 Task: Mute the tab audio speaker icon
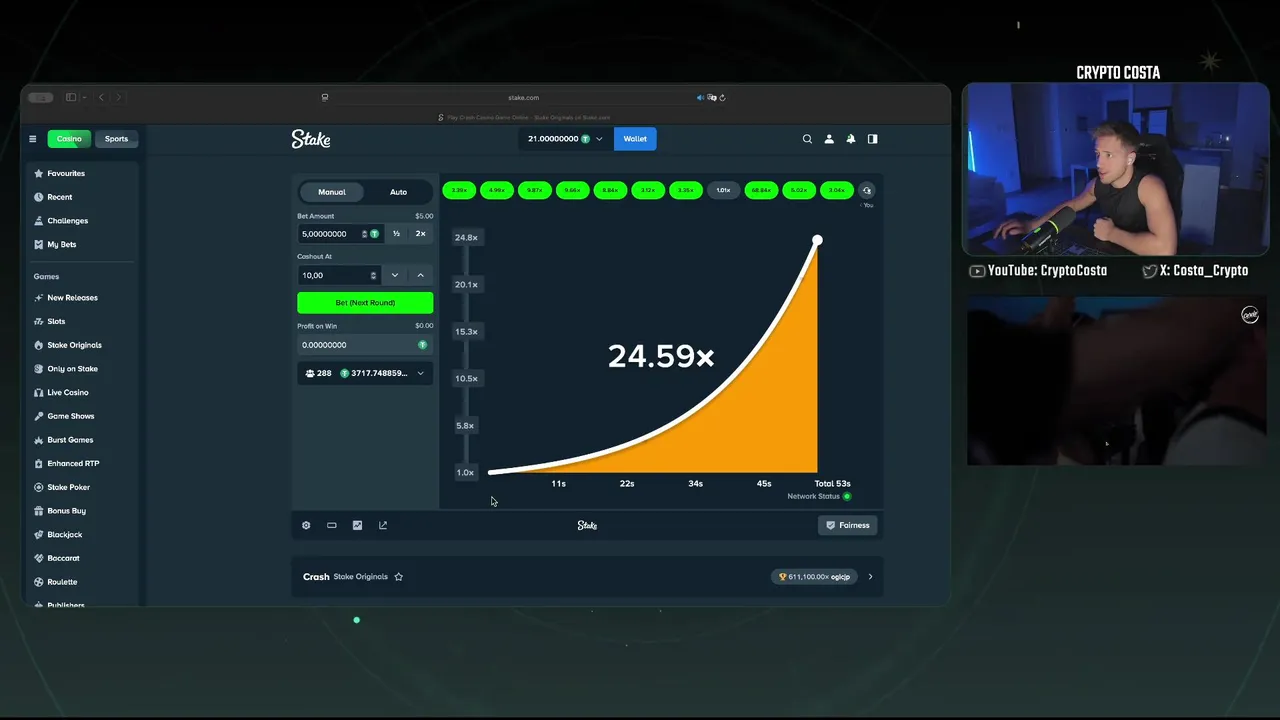click(x=700, y=97)
